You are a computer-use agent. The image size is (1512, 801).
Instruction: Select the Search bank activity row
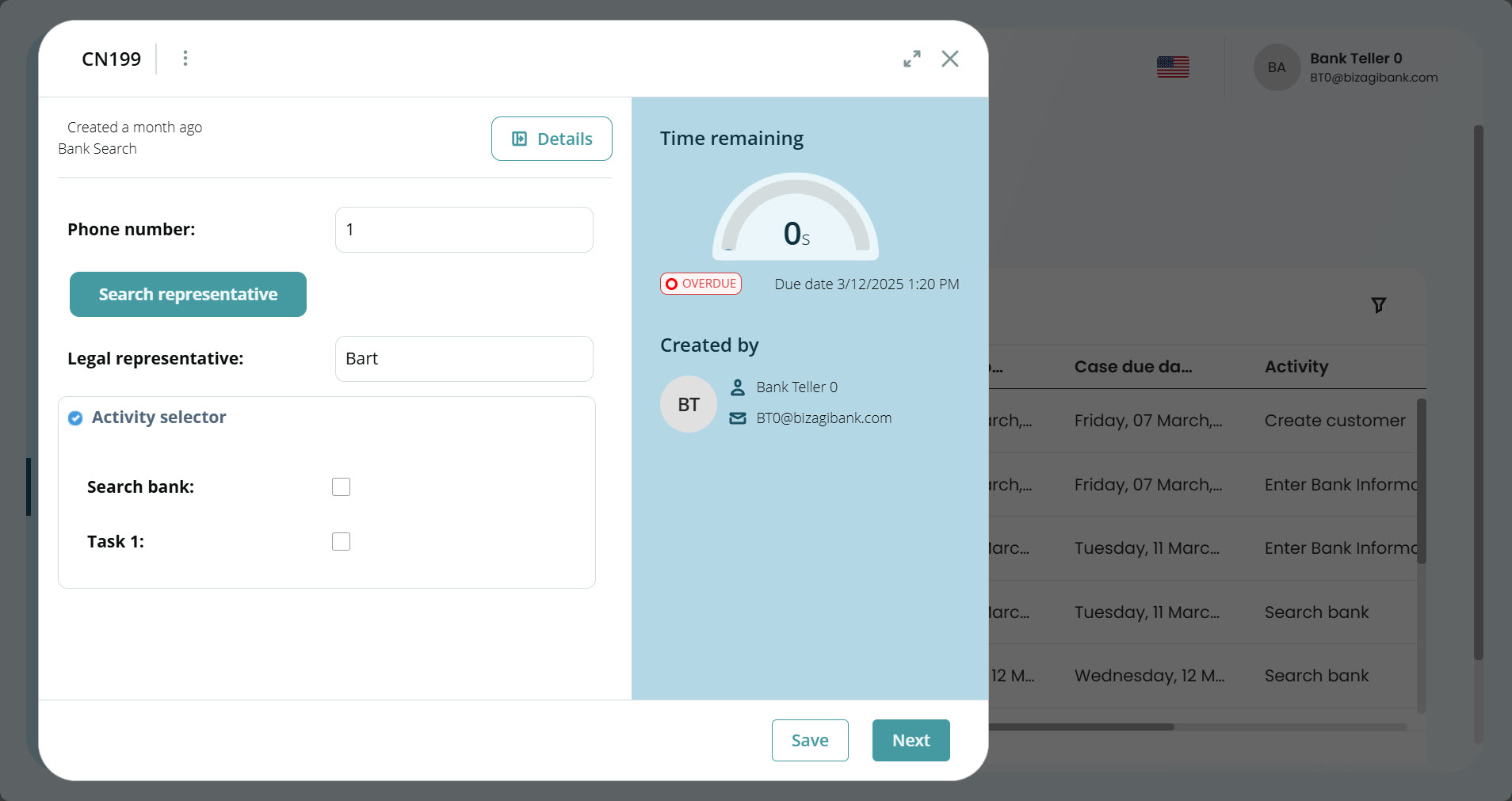coord(1317,612)
